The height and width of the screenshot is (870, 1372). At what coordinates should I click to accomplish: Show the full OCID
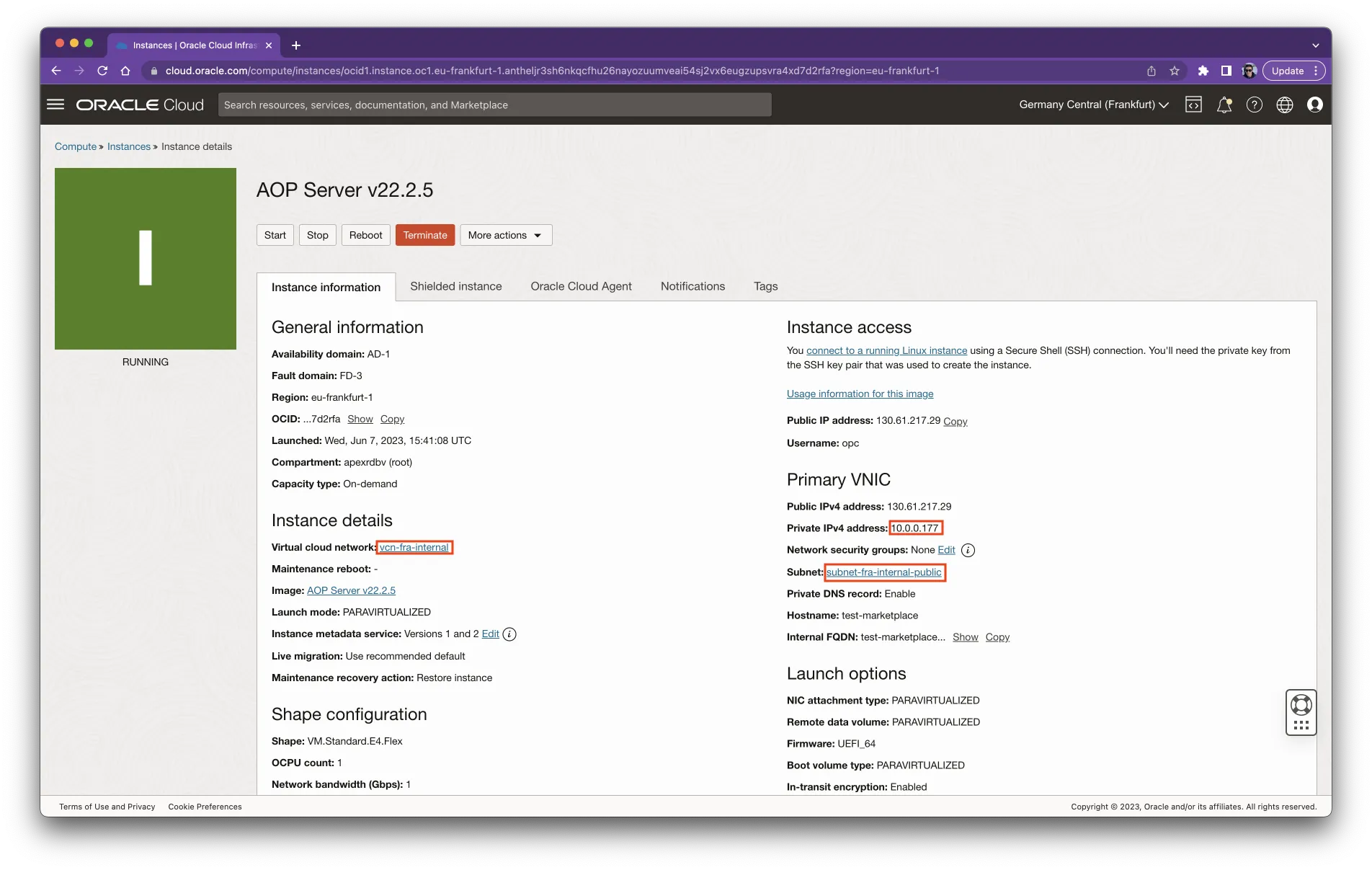pos(360,419)
